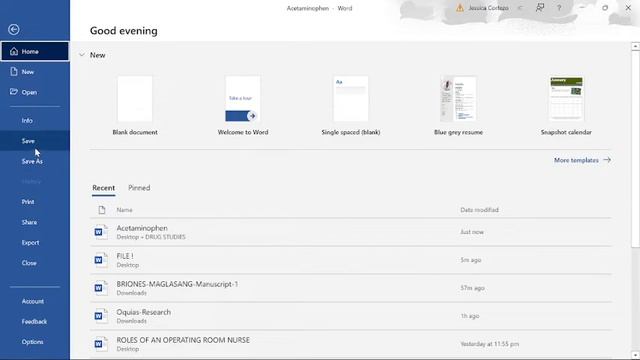Image resolution: width=640 pixels, height=360 pixels.
Task: Open Word Options
Action: pos(35,342)
